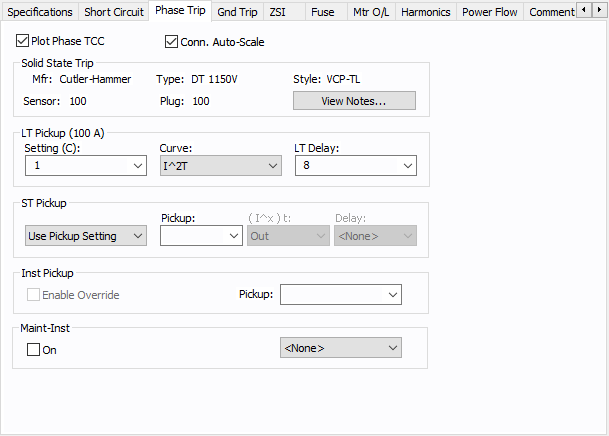
Task: Select the ZSI tab
Action: [278, 12]
